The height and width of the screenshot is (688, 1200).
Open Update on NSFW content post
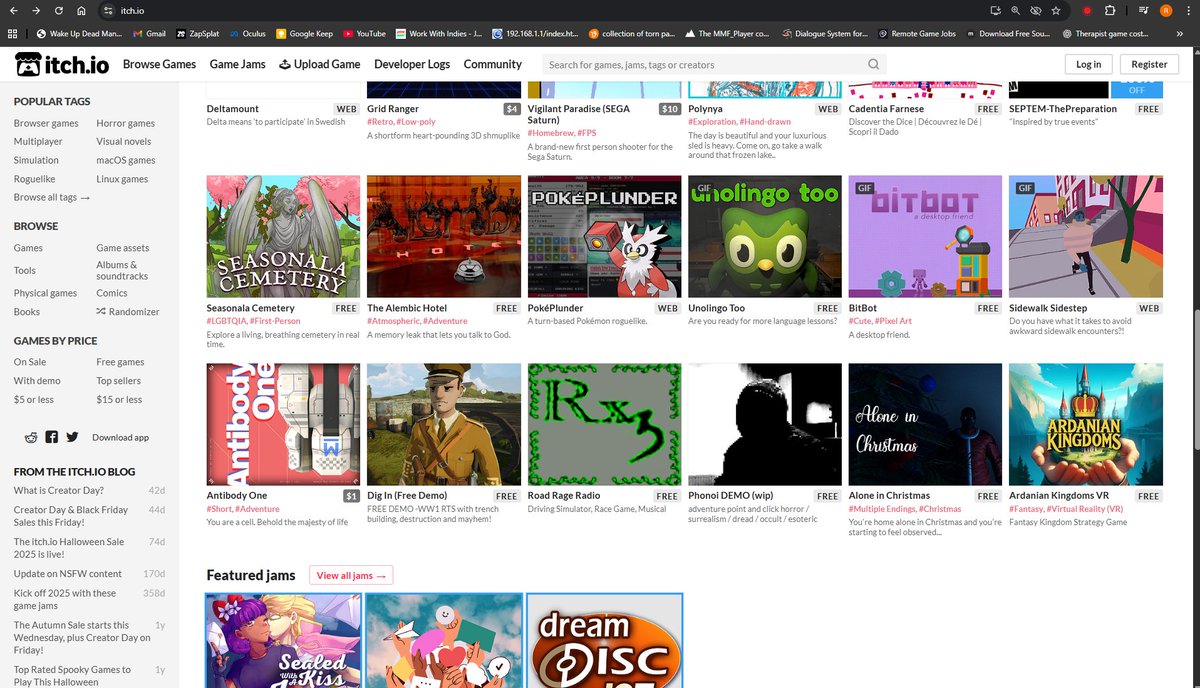point(68,574)
